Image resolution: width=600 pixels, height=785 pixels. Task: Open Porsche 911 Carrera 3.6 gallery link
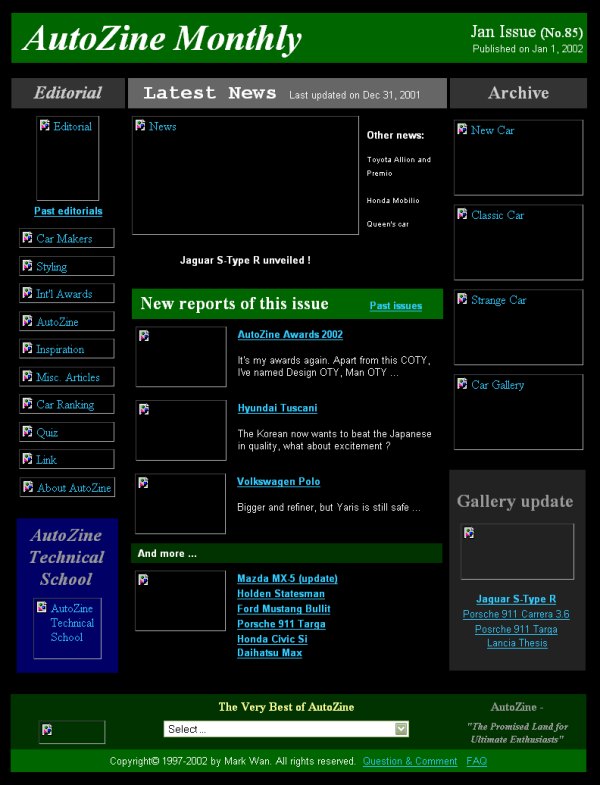516,614
